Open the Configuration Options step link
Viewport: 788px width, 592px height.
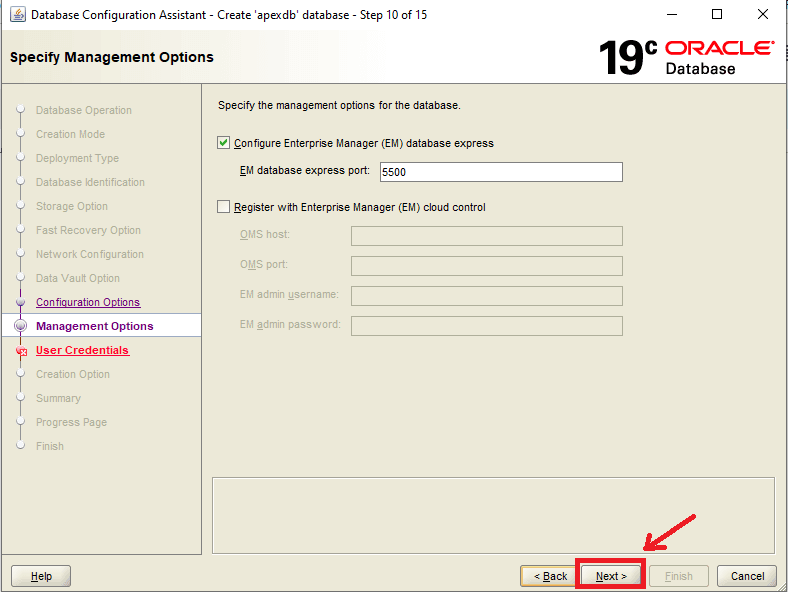(x=88, y=302)
